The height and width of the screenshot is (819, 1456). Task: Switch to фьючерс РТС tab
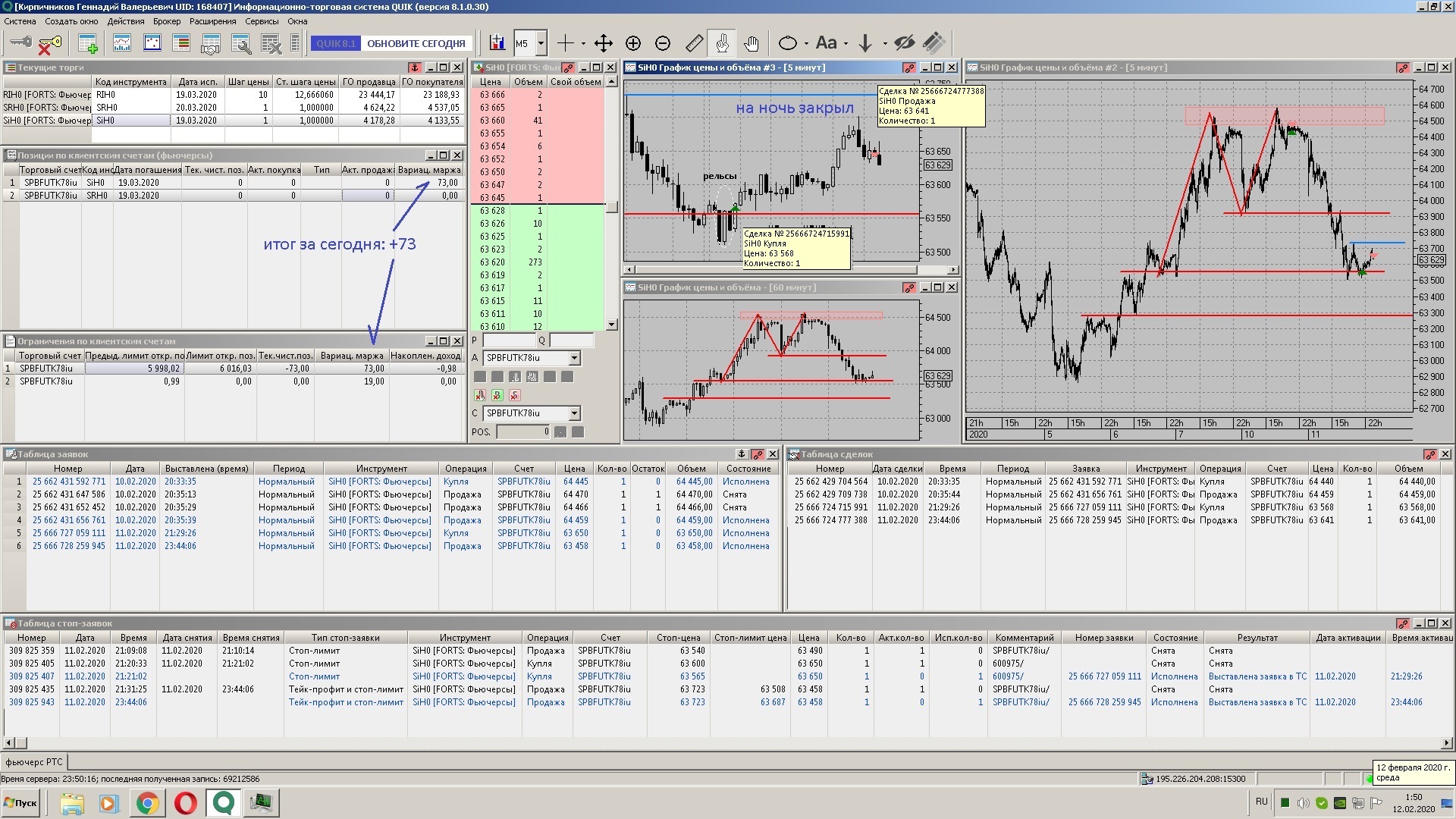tap(34, 762)
